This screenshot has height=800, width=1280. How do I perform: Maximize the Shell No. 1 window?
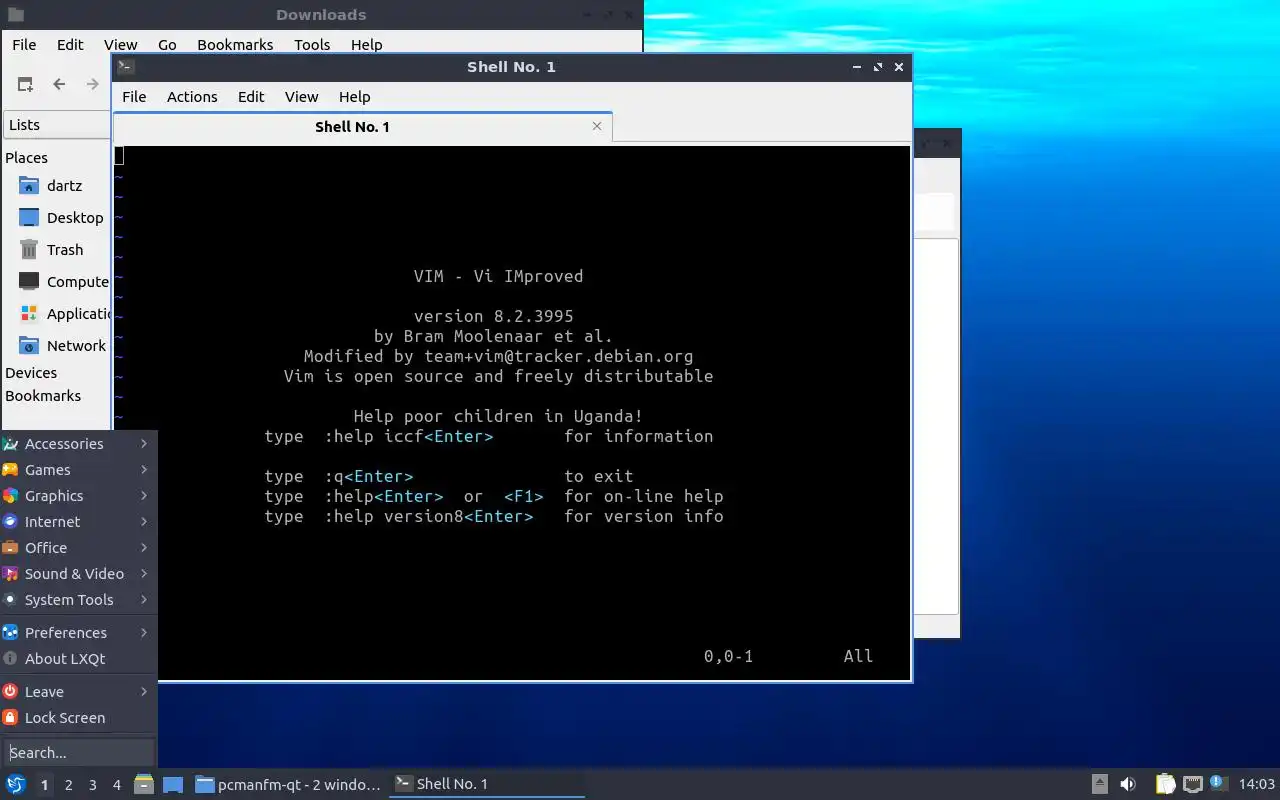point(878,67)
